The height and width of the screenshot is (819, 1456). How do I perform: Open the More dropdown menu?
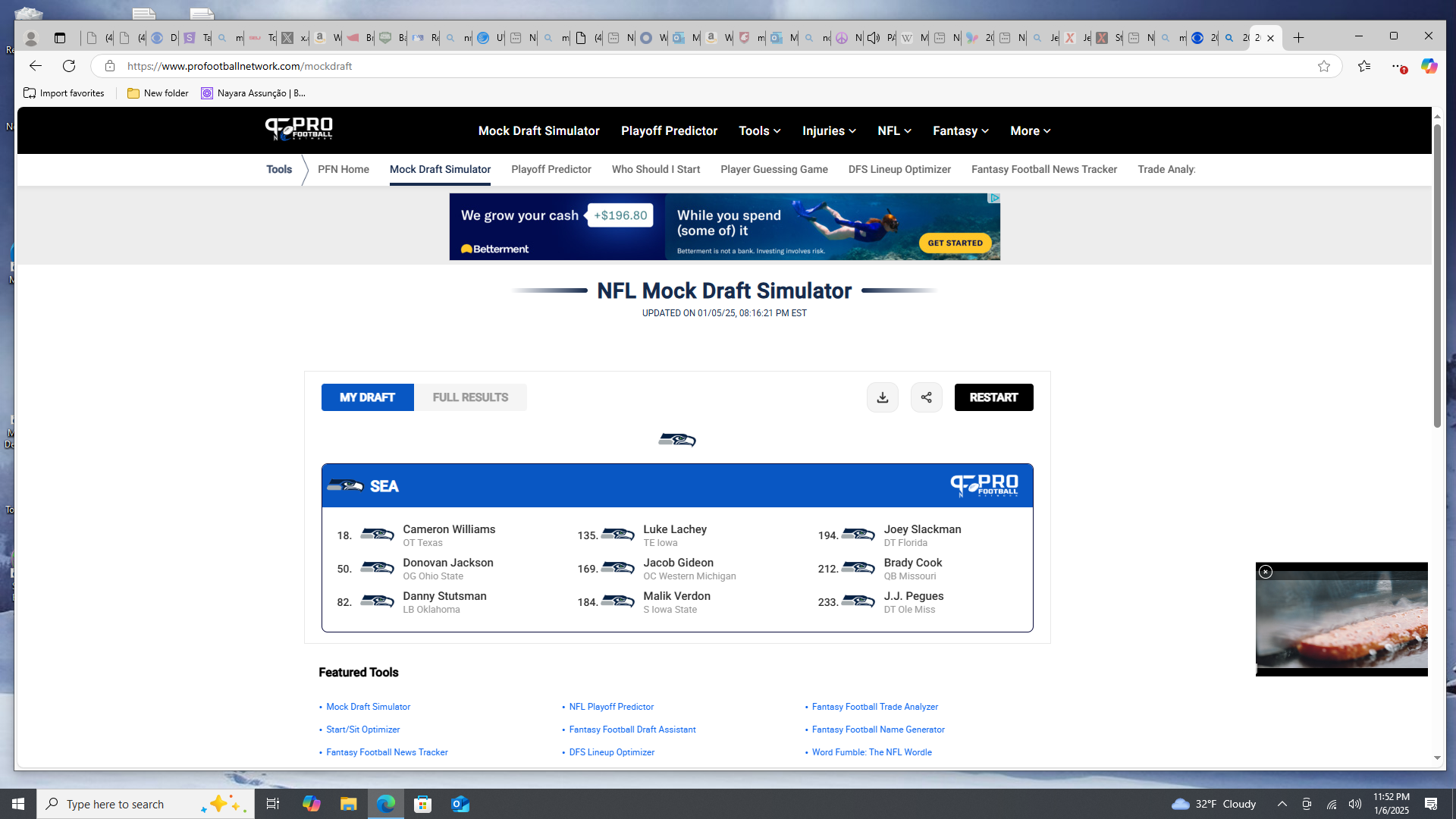tap(1031, 130)
